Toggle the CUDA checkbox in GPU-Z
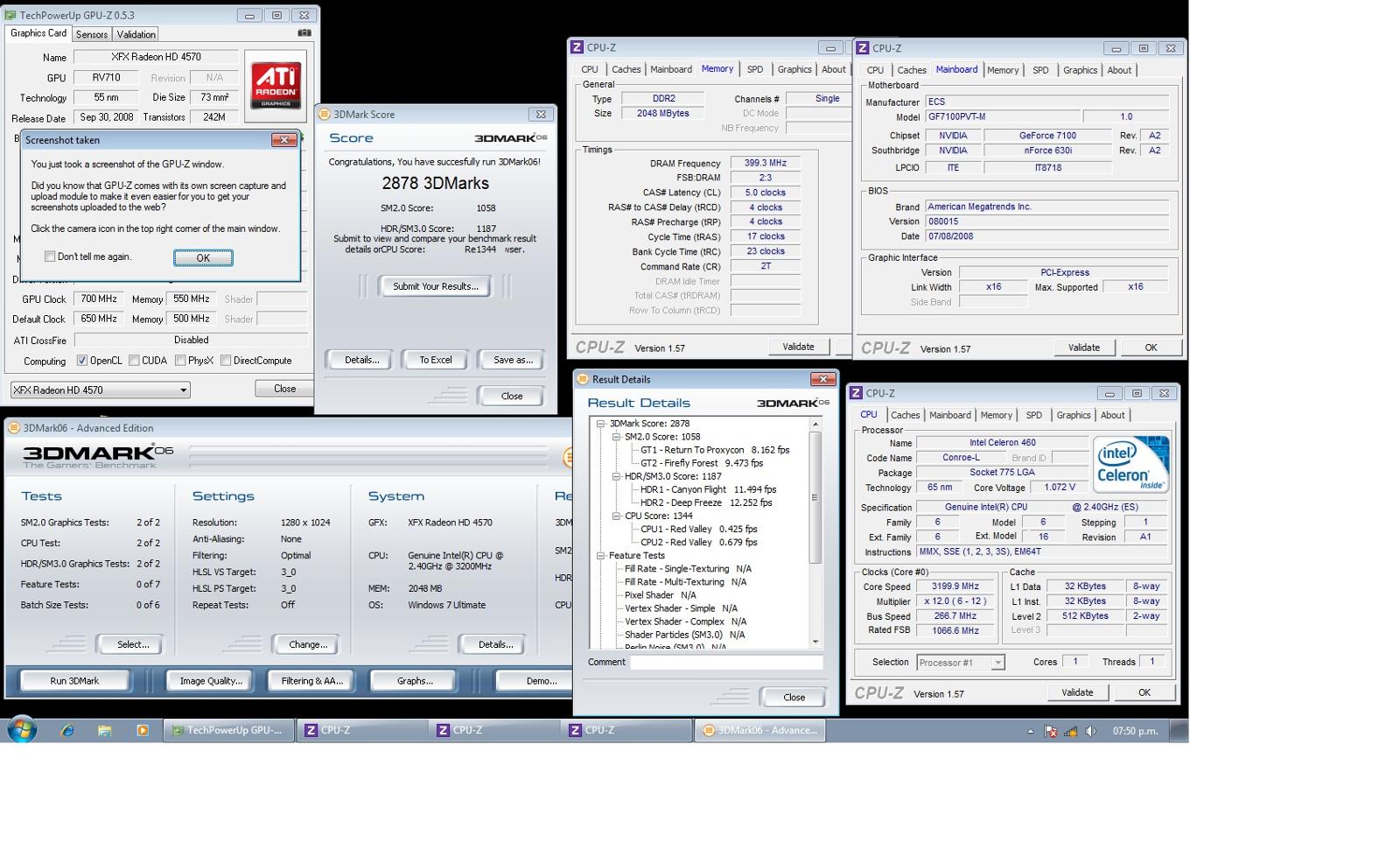1400x850 pixels. [134, 361]
